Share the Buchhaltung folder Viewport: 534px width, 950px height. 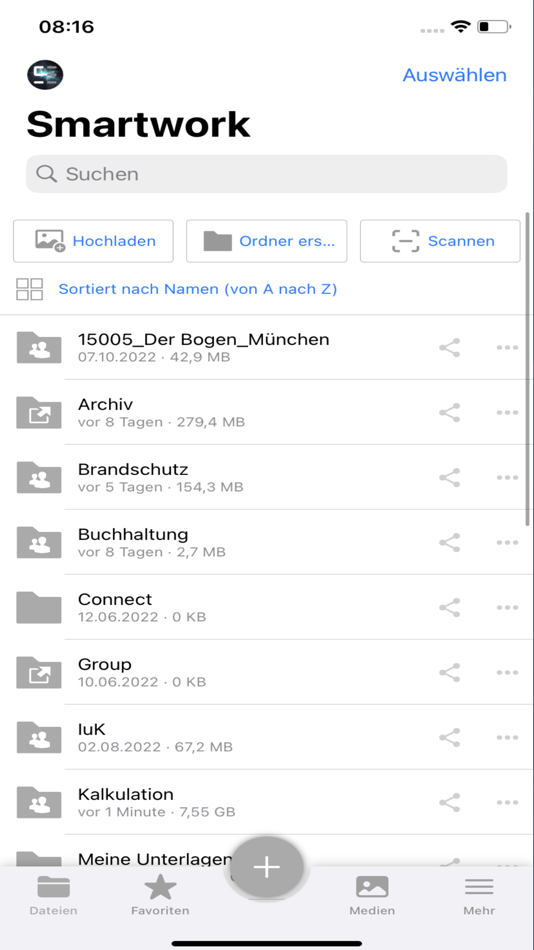tap(449, 542)
